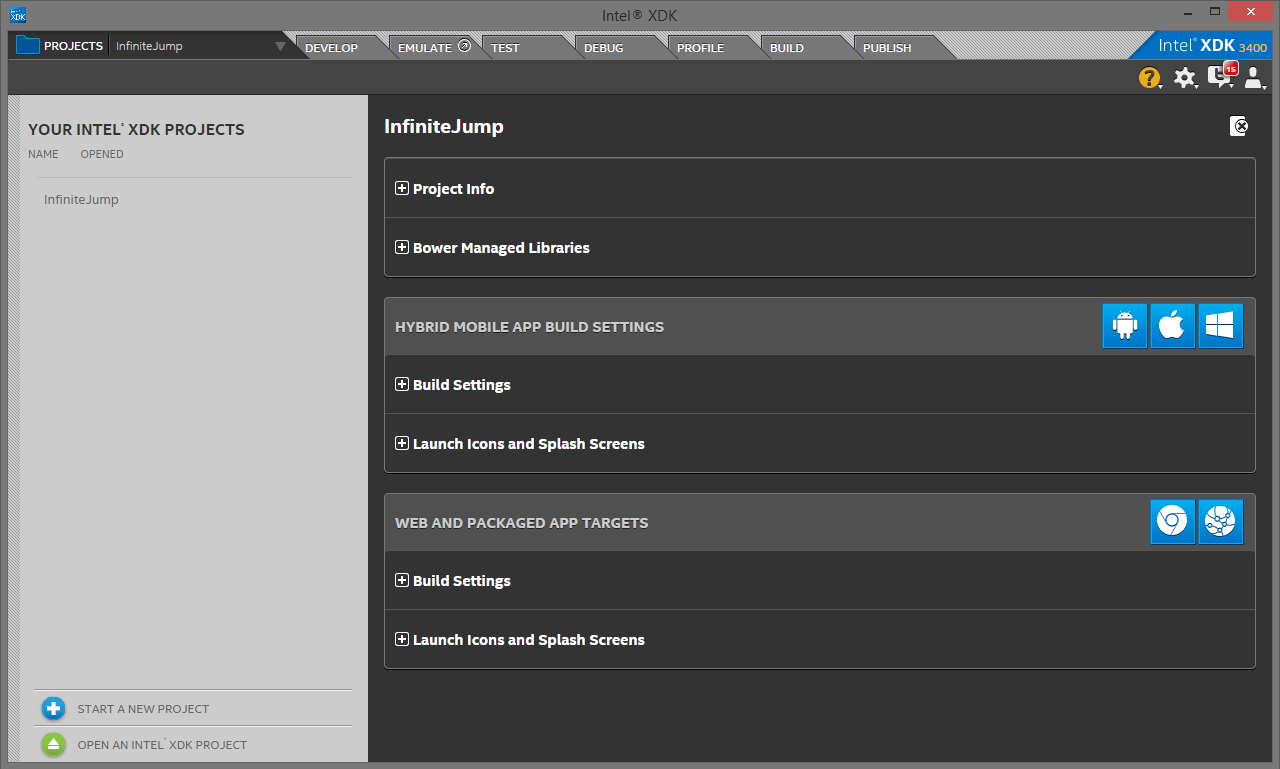
Task: Switch to the PROFILE tab
Action: (x=700, y=47)
